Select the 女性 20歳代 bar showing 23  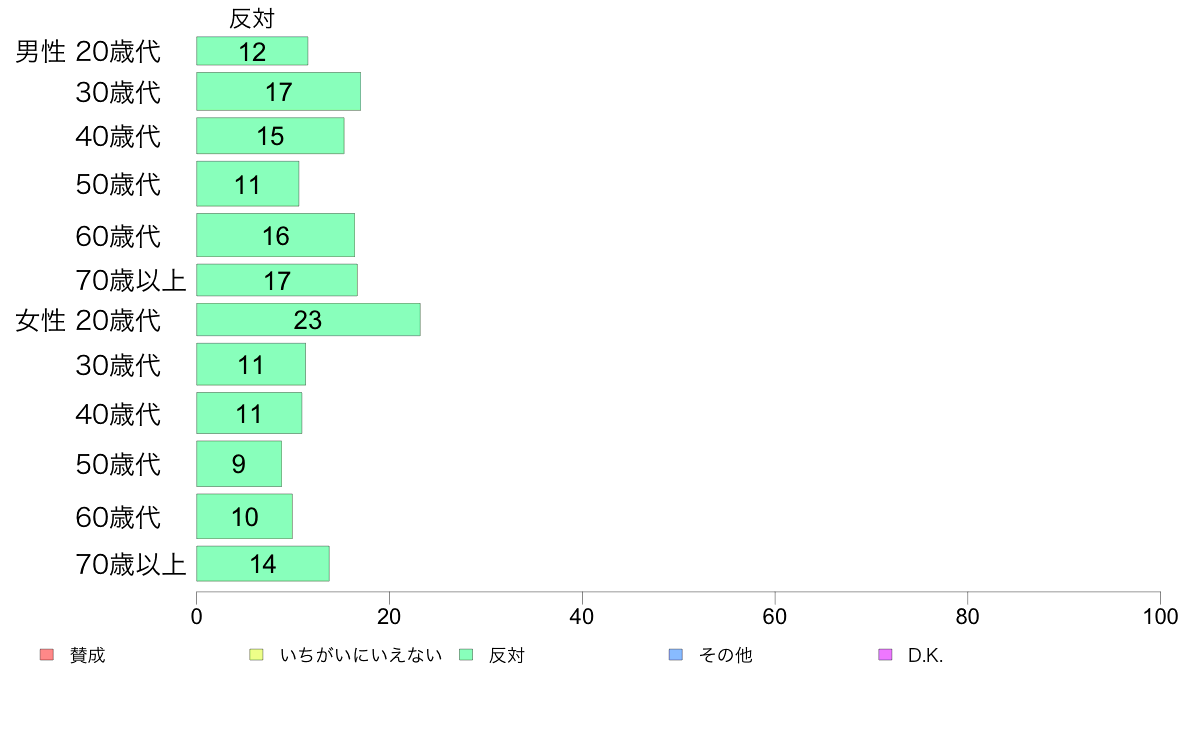pos(308,320)
